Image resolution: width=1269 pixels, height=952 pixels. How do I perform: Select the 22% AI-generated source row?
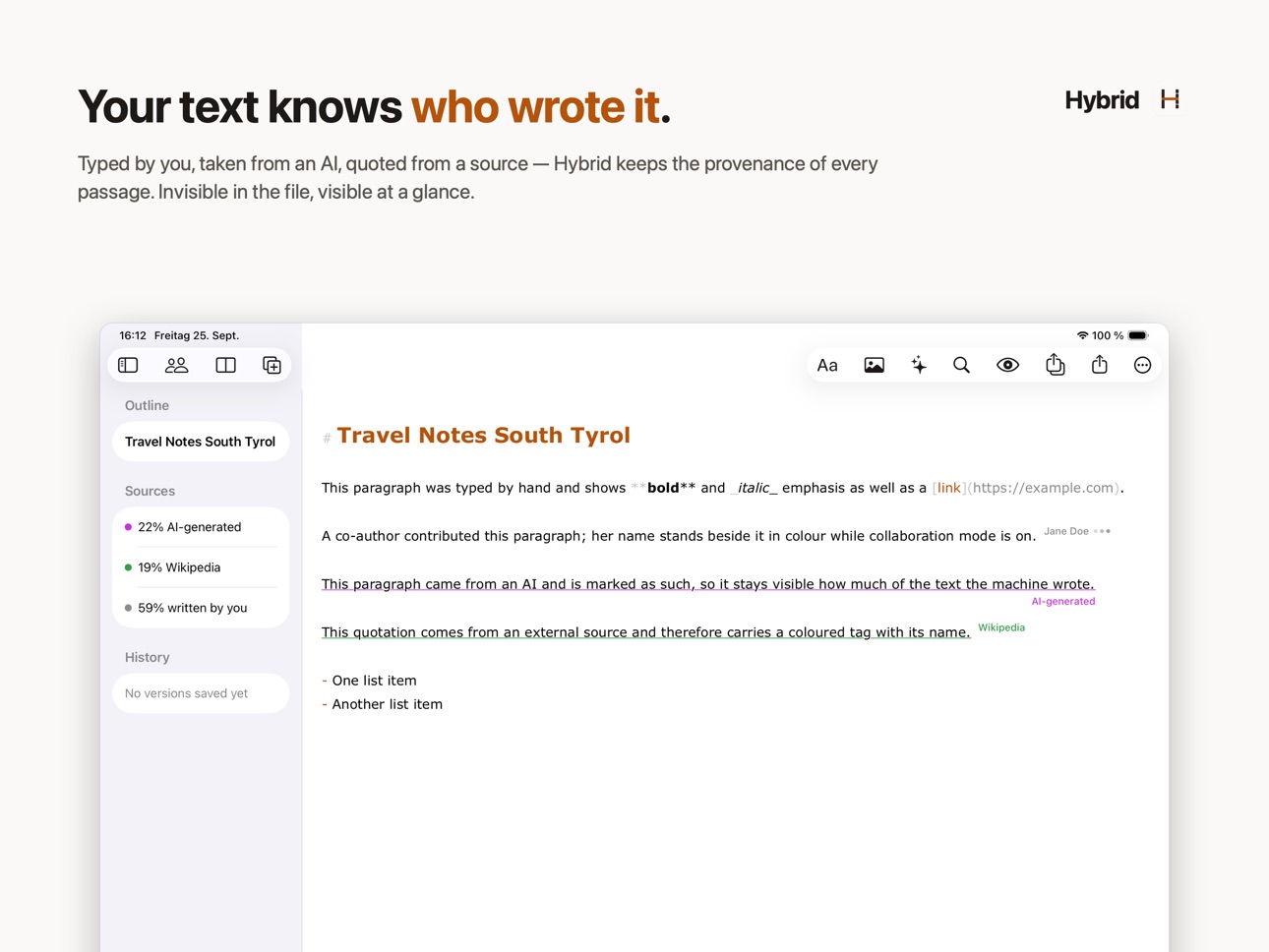[201, 527]
